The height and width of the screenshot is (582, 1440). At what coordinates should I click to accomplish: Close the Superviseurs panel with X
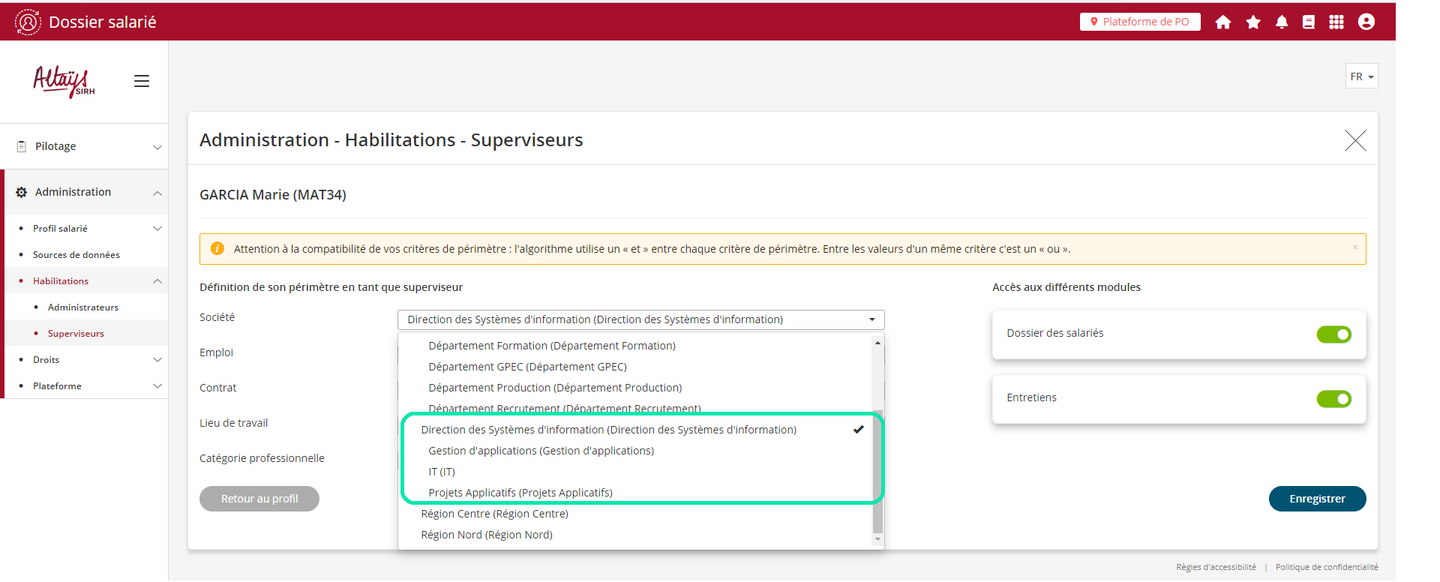point(1355,141)
